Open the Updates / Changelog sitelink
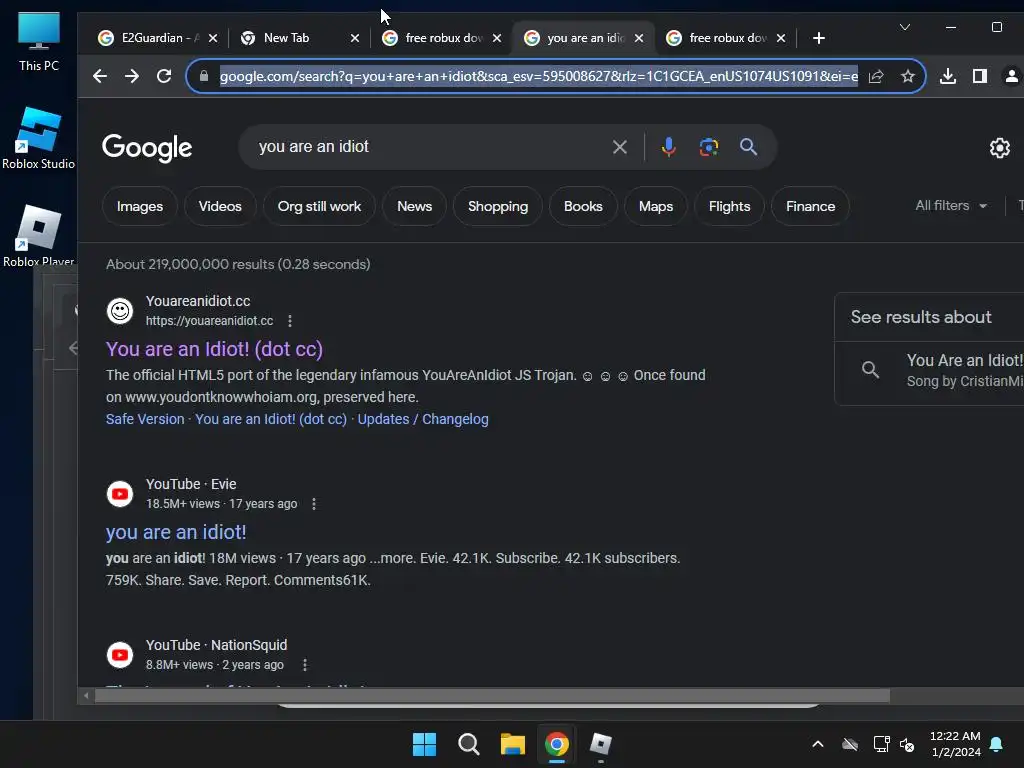This screenshot has width=1024, height=768. coord(423,419)
